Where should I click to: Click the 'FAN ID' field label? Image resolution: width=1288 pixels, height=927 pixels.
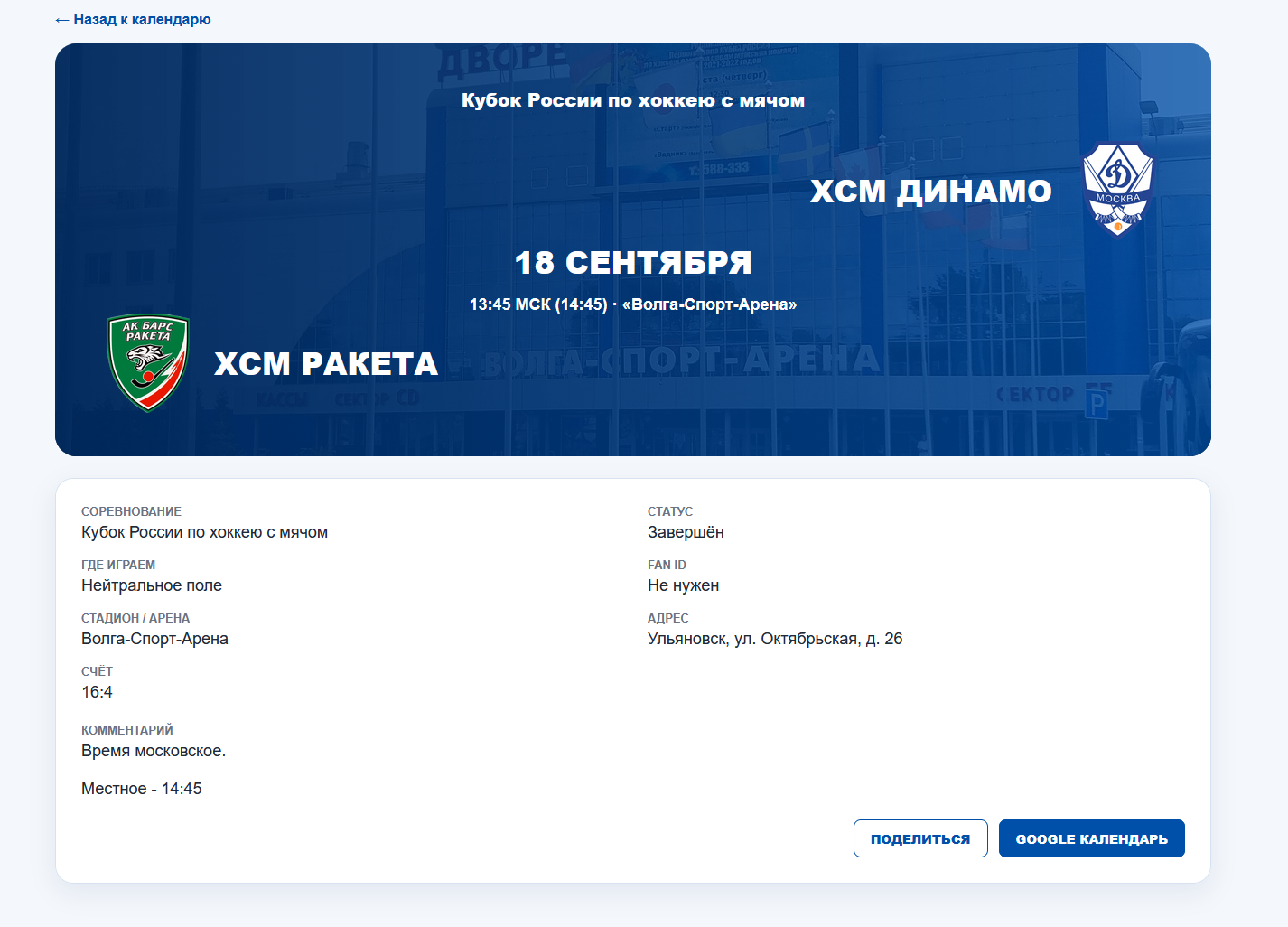click(x=667, y=565)
